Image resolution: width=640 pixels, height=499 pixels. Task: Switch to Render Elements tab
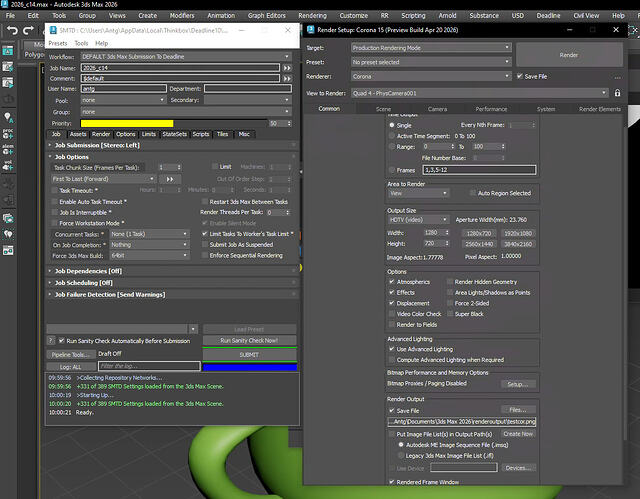click(x=600, y=109)
